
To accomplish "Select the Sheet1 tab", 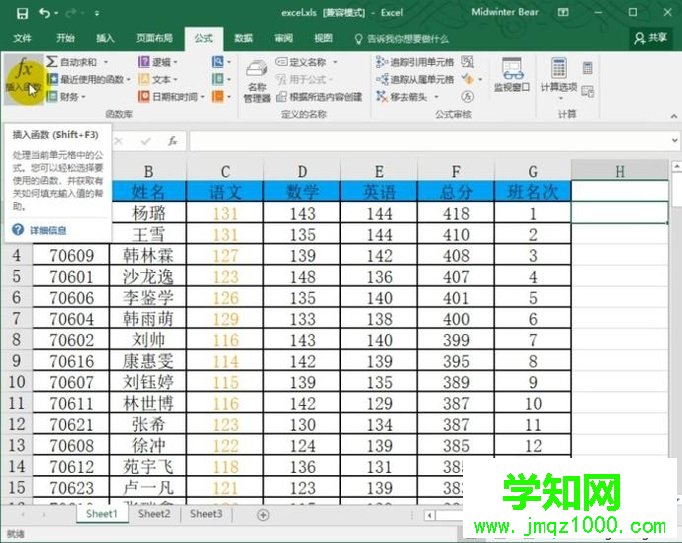I will click(102, 514).
